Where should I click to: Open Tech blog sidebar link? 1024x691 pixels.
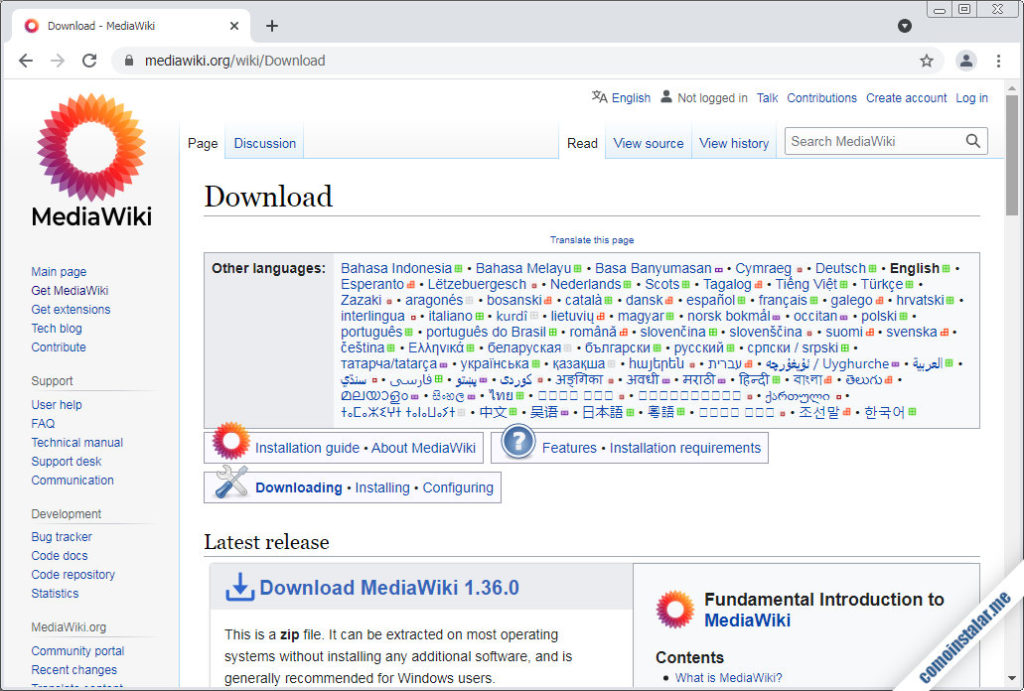57,329
